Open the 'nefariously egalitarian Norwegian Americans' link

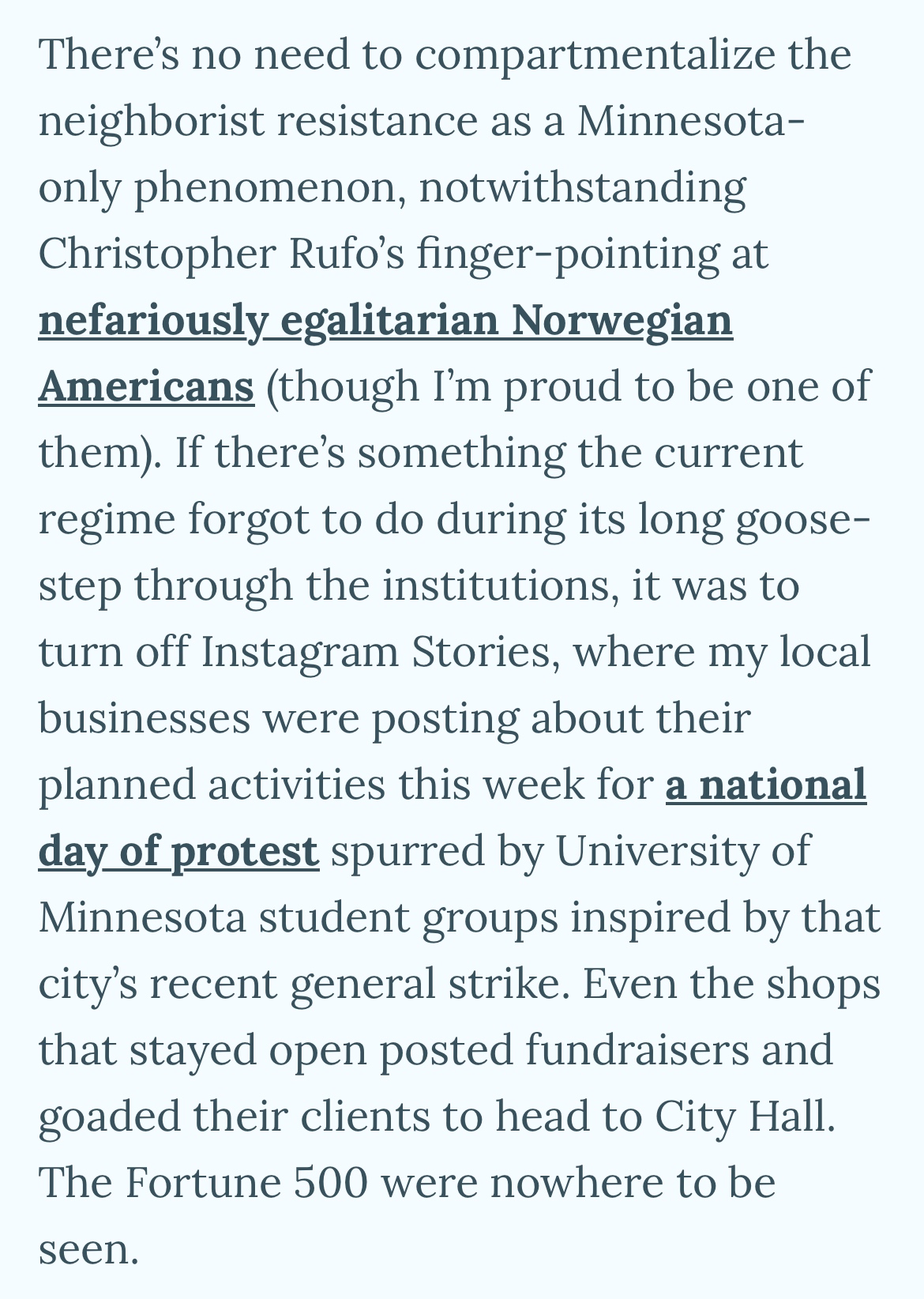click(385, 322)
